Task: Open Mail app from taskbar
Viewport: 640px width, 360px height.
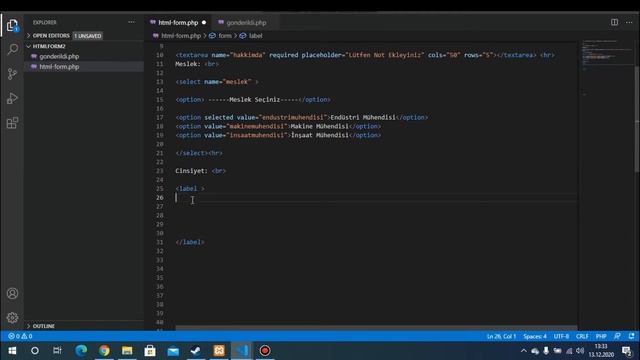Action: coord(173,351)
